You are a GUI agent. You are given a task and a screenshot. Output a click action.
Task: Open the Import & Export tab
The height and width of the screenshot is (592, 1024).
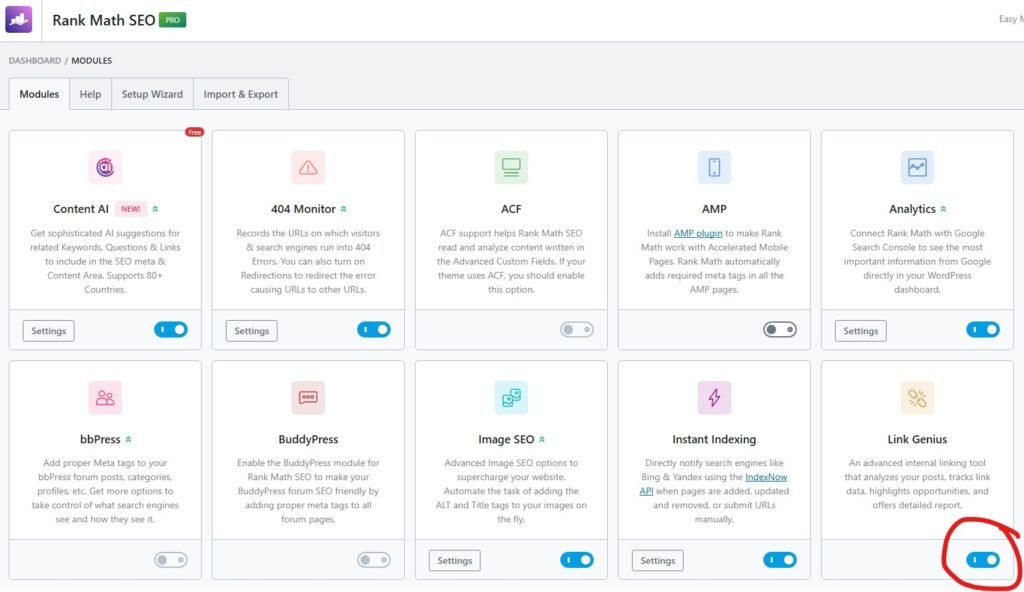tap(240, 94)
